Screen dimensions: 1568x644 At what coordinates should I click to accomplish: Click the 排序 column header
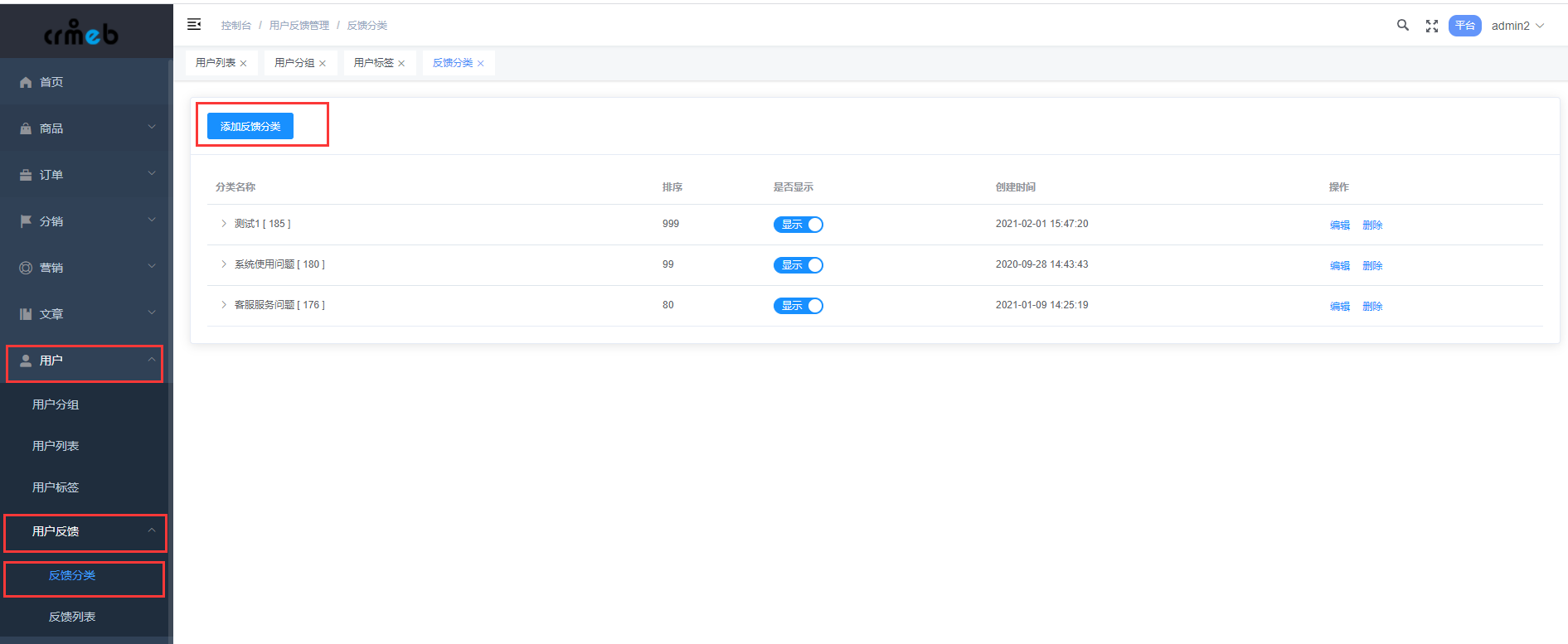pos(672,187)
